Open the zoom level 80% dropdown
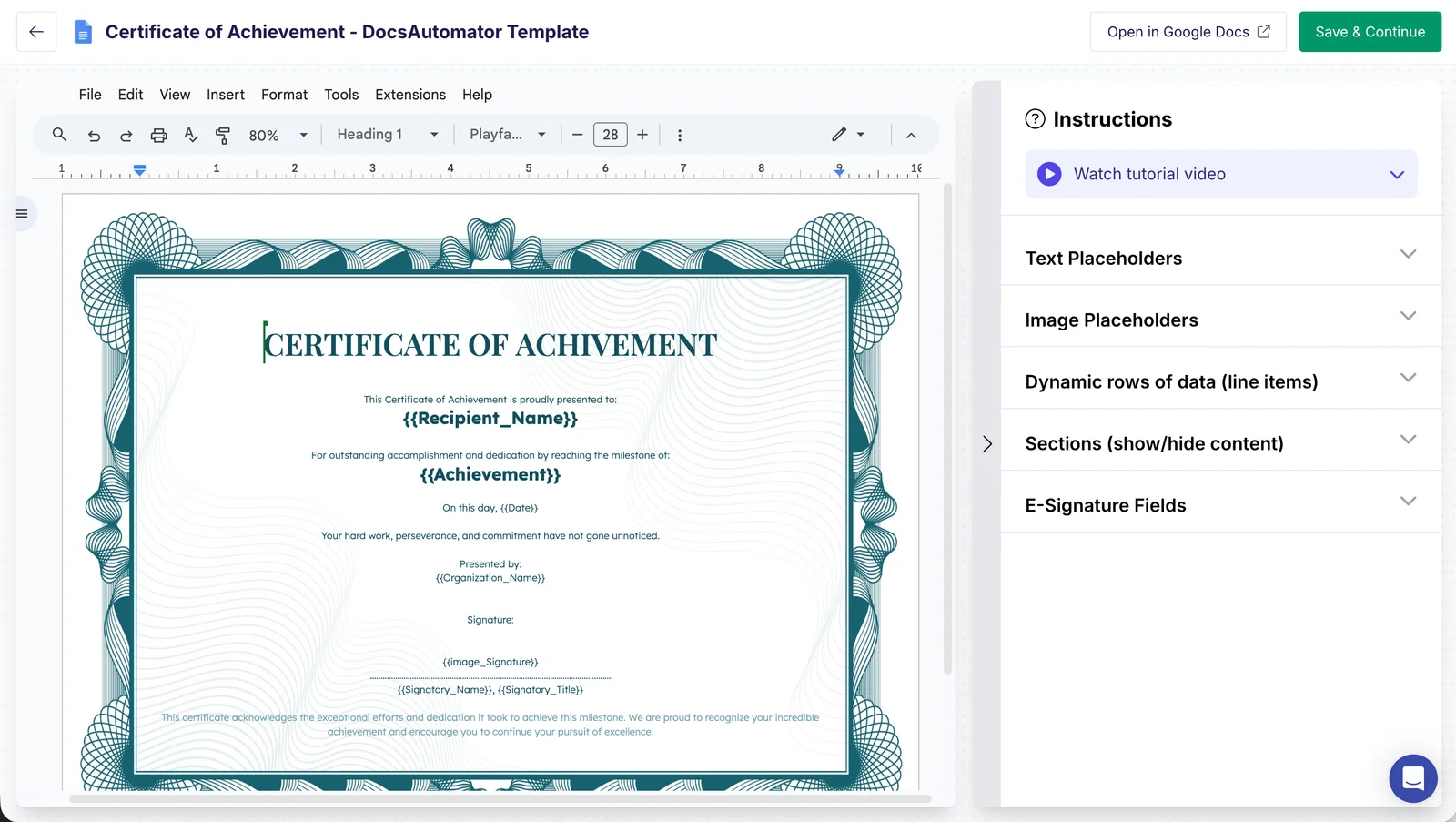Viewport: 1456px width, 822px height. [x=278, y=135]
